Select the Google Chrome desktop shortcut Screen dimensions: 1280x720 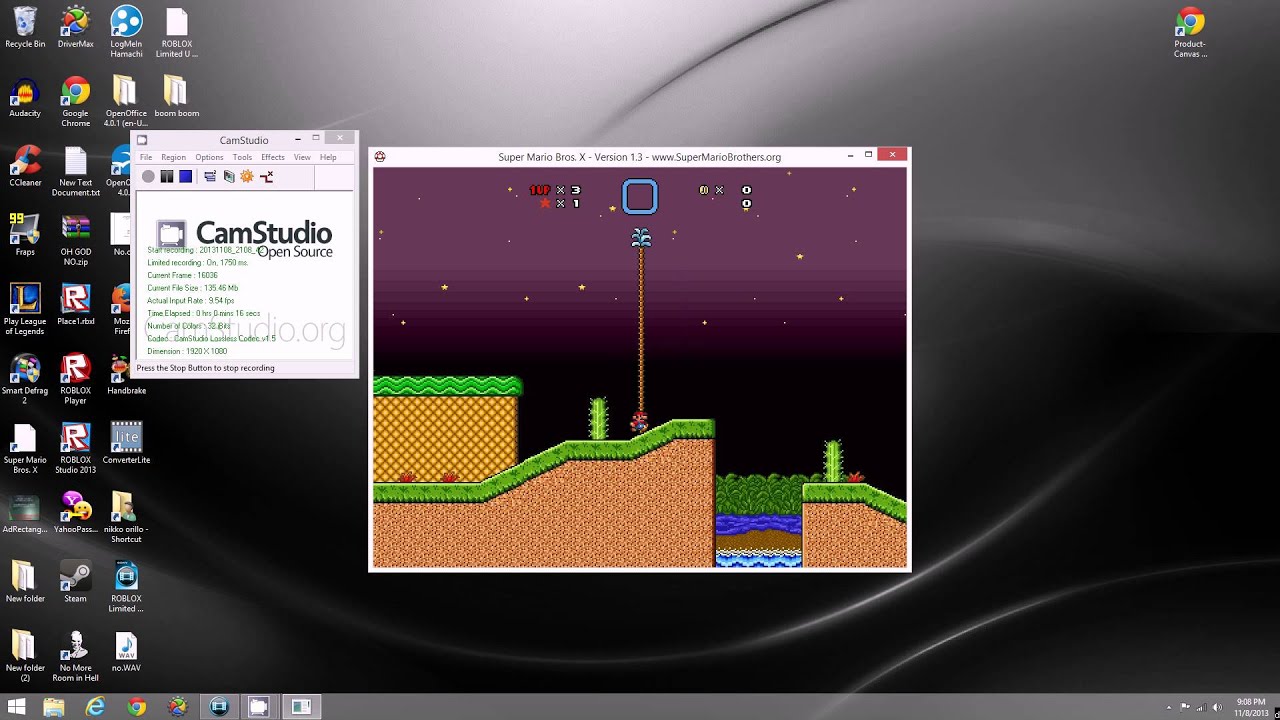75,102
